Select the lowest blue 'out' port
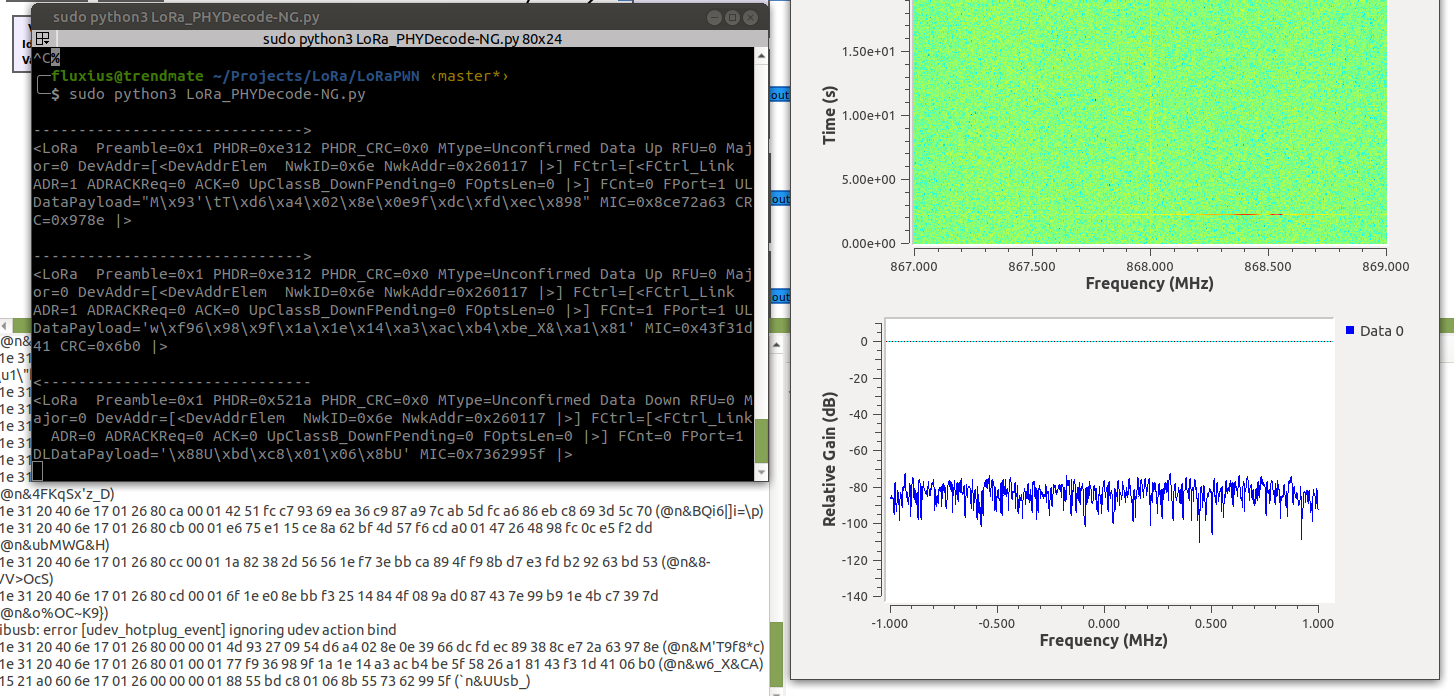 coord(780,297)
